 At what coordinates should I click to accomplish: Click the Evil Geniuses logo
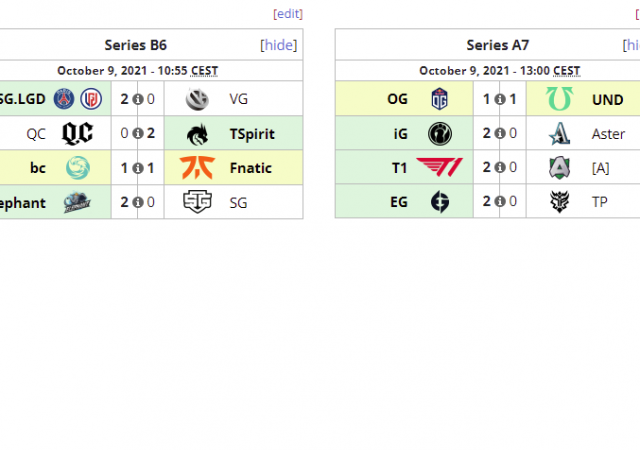440,201
